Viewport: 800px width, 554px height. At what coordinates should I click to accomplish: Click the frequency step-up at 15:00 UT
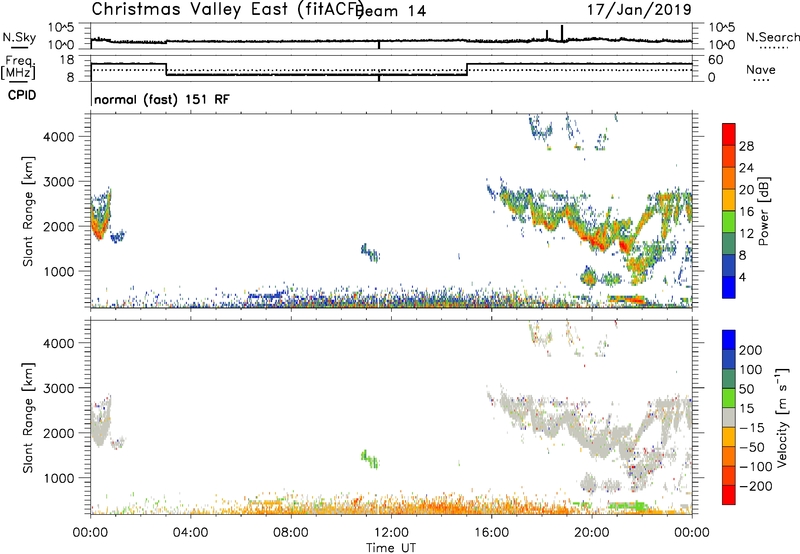click(467, 69)
